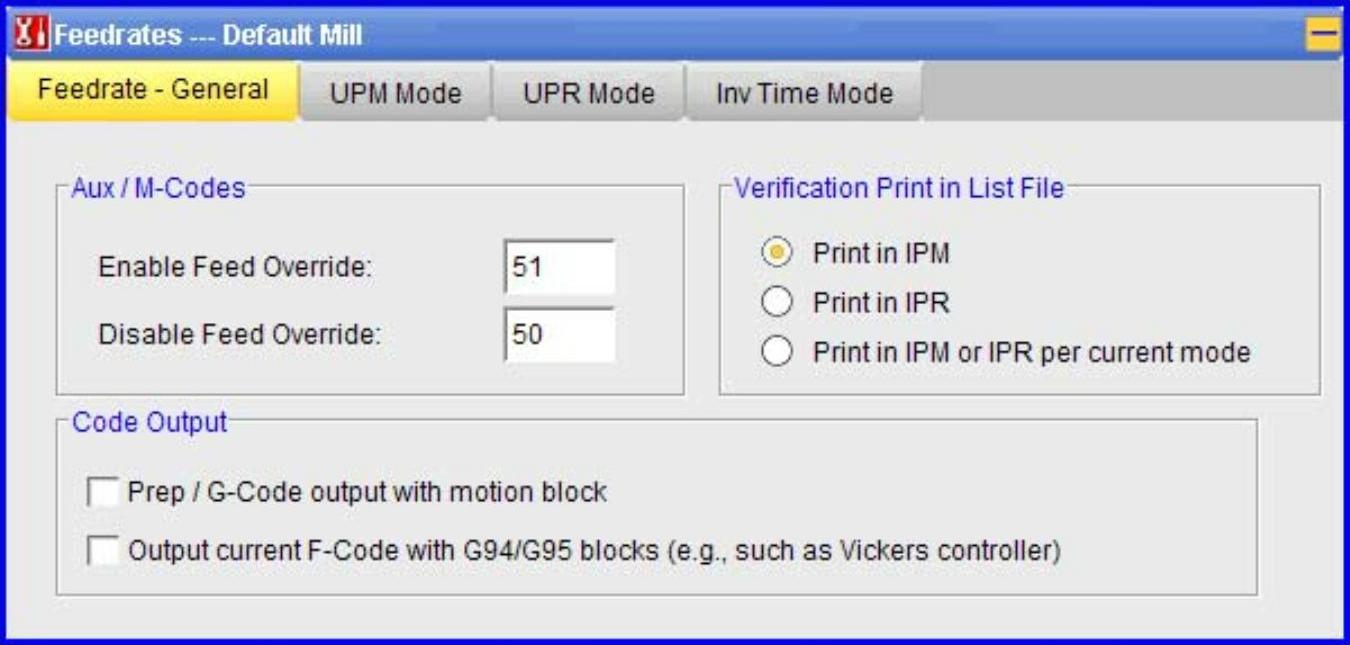Focus the Enable Feed Override input field
Image resolution: width=1350 pixels, height=645 pixels.
click(559, 268)
